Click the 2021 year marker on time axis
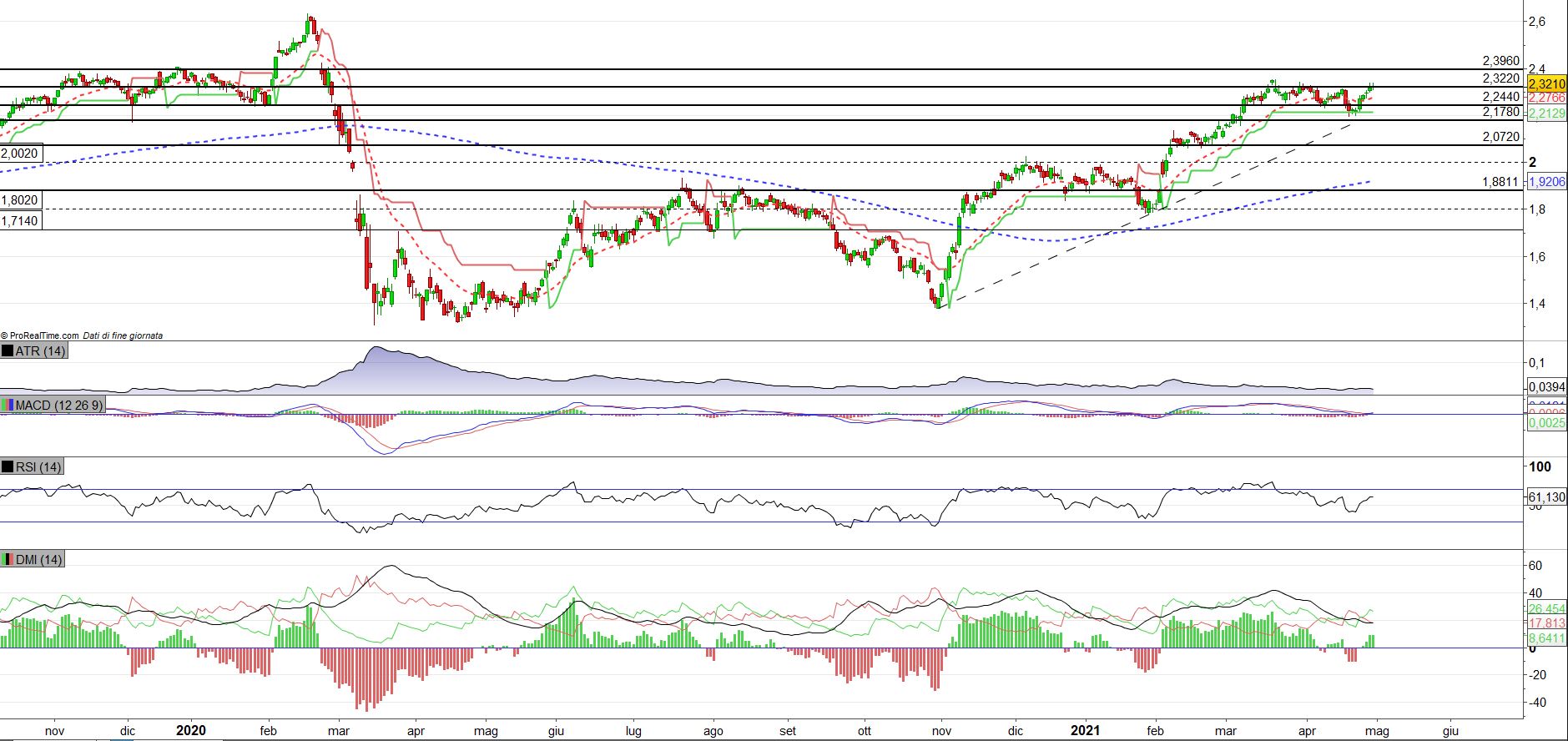 coord(1085,730)
